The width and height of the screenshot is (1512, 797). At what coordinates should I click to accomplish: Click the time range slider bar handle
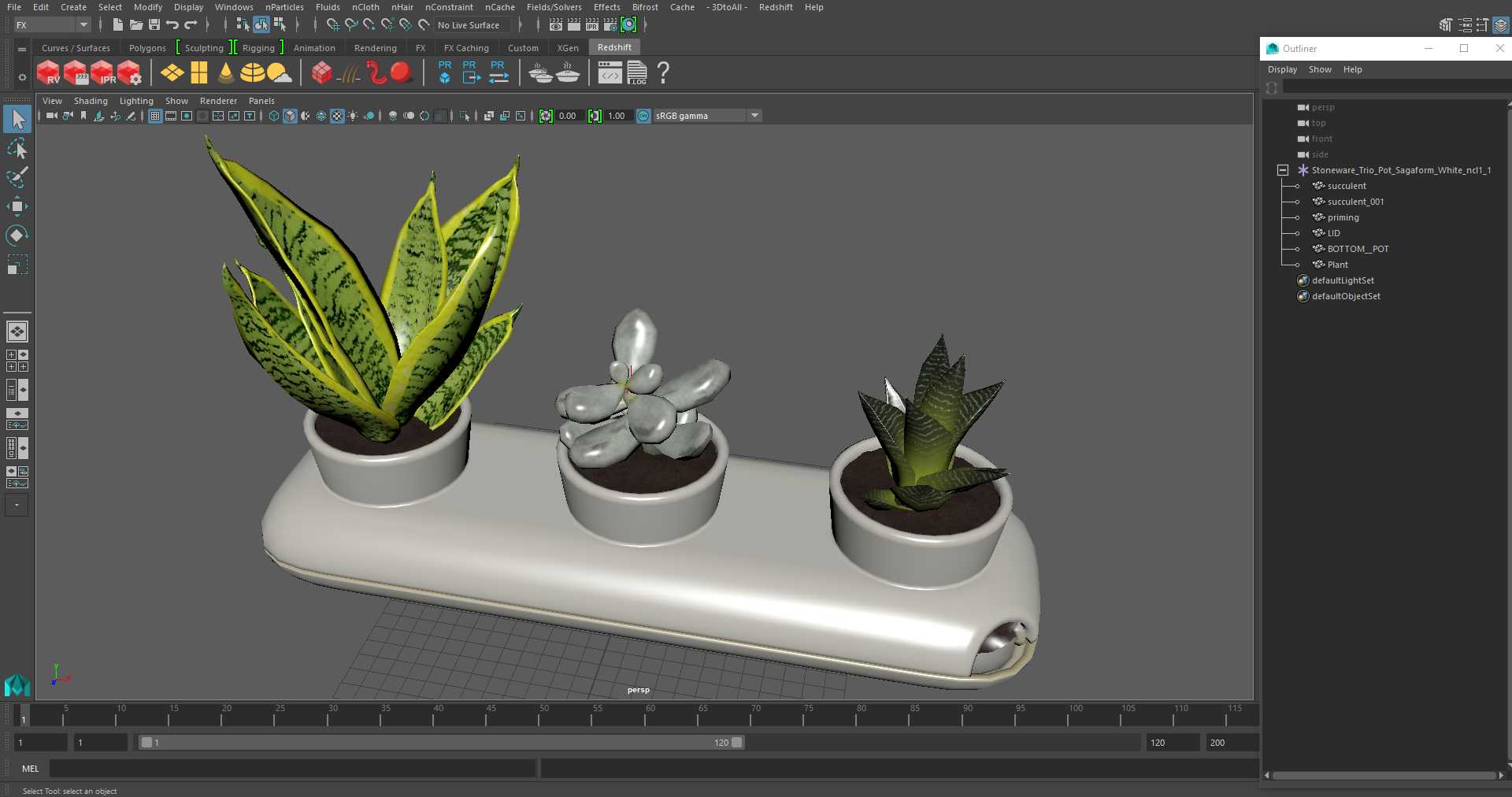pos(441,743)
